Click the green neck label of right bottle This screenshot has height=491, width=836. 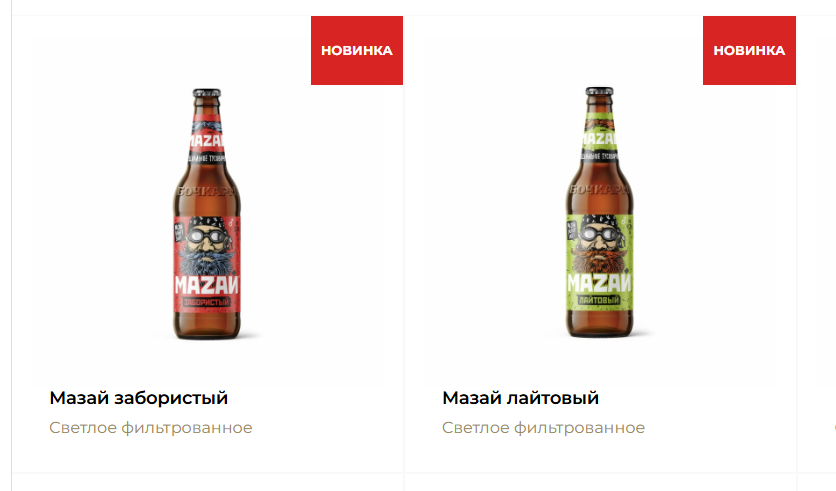[x=599, y=138]
